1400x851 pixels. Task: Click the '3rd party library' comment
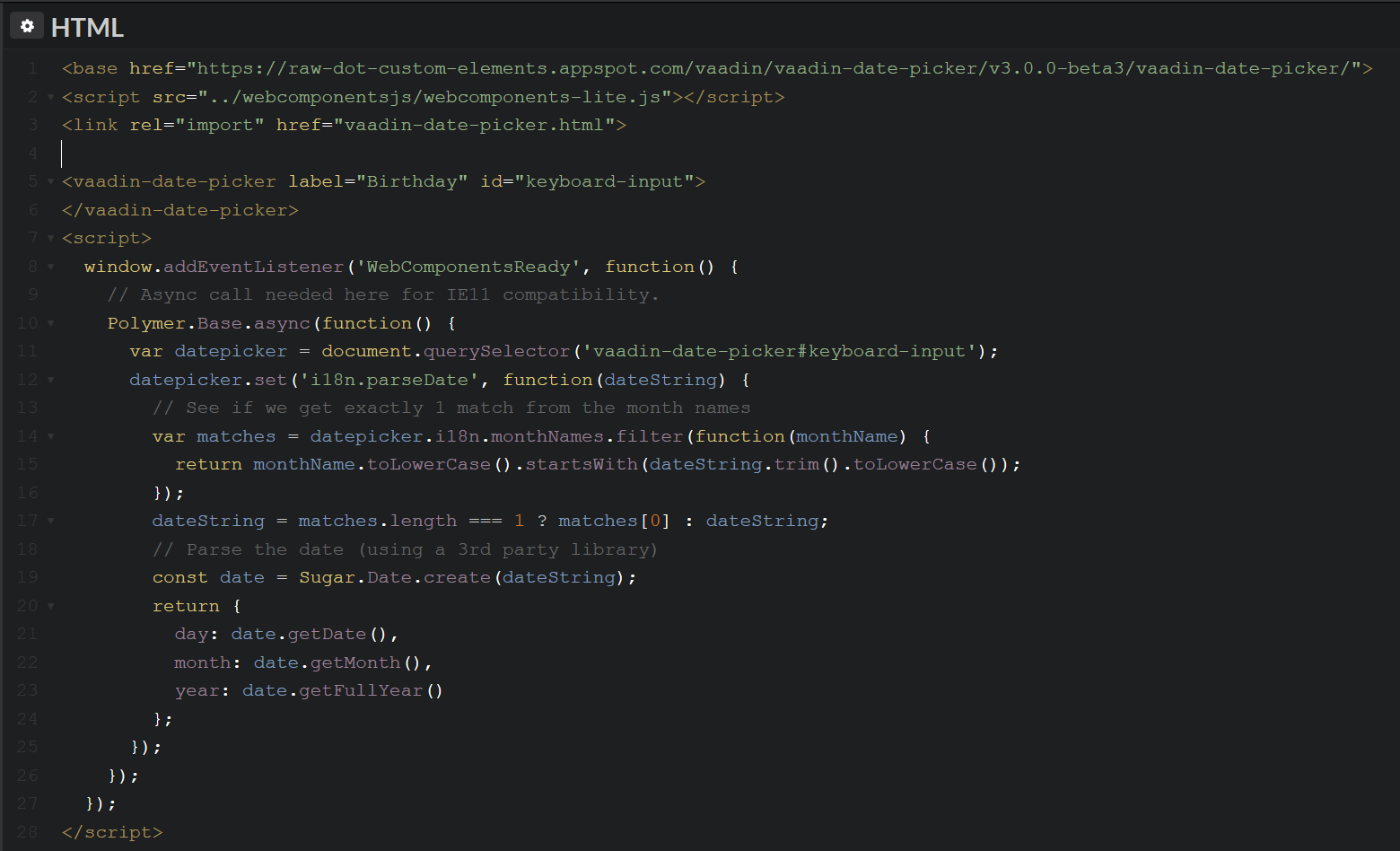406,549
